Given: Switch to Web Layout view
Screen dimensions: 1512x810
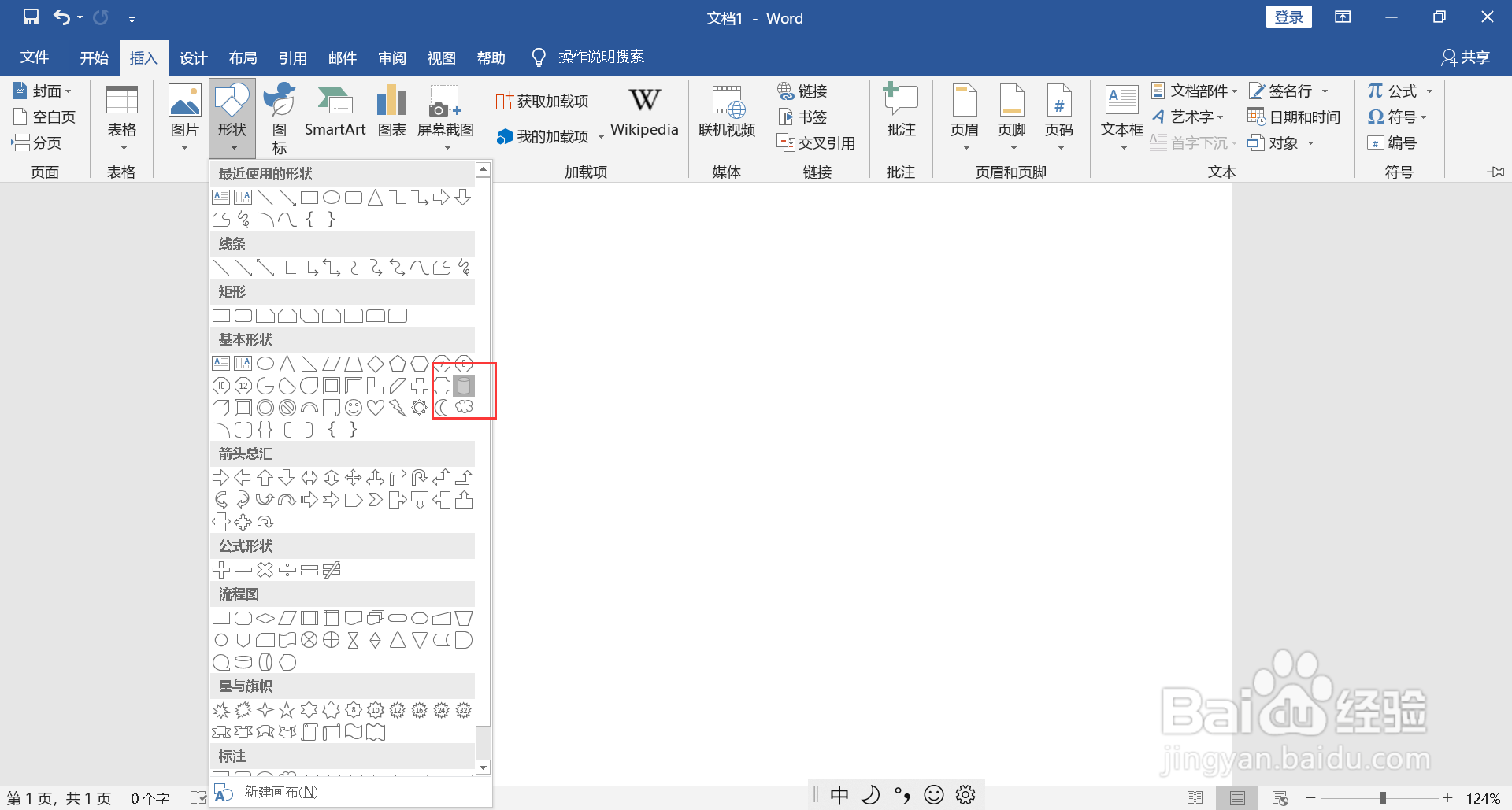Looking at the screenshot, I should 1280,798.
